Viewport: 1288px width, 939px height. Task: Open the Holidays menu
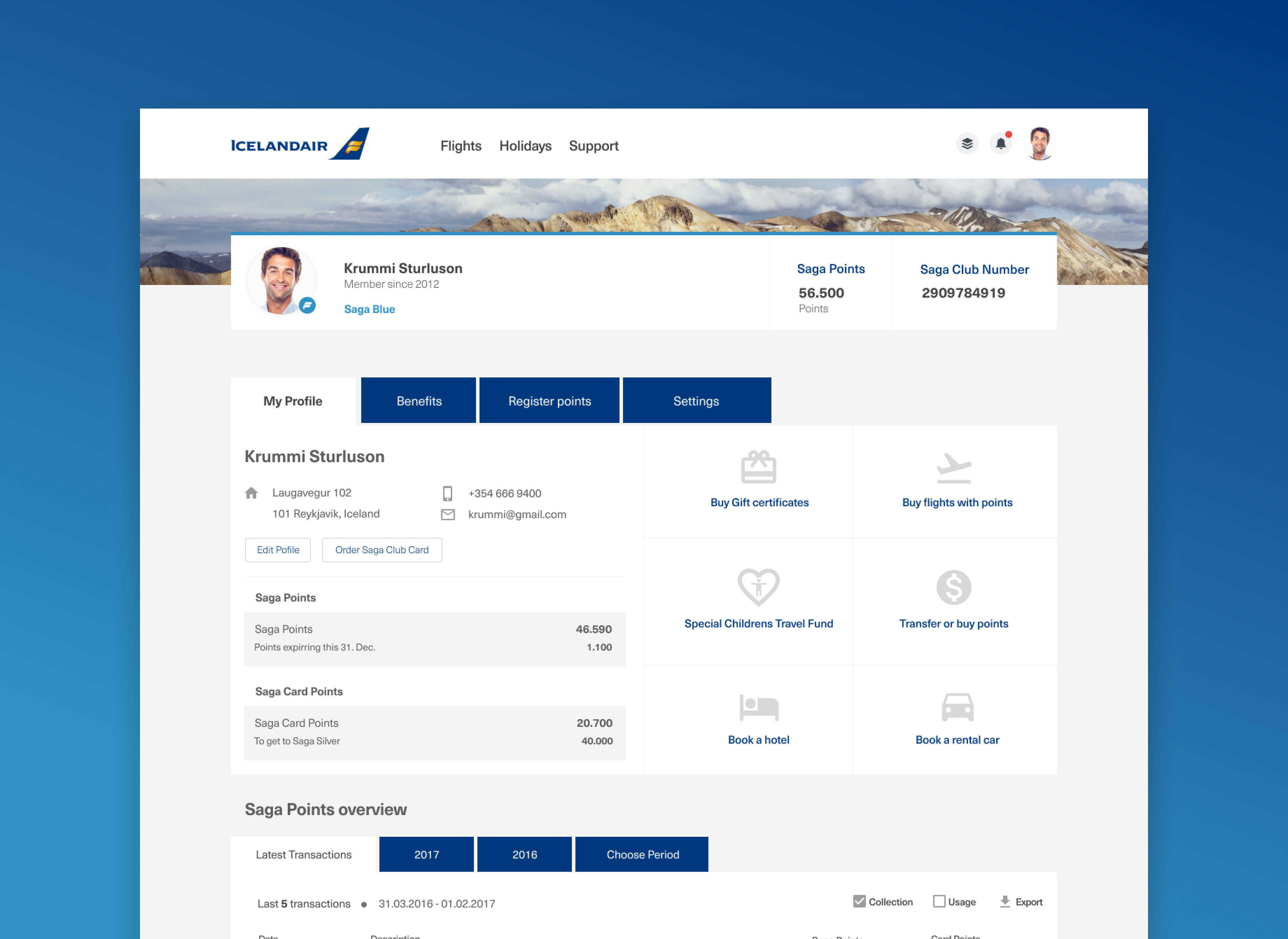[526, 146]
